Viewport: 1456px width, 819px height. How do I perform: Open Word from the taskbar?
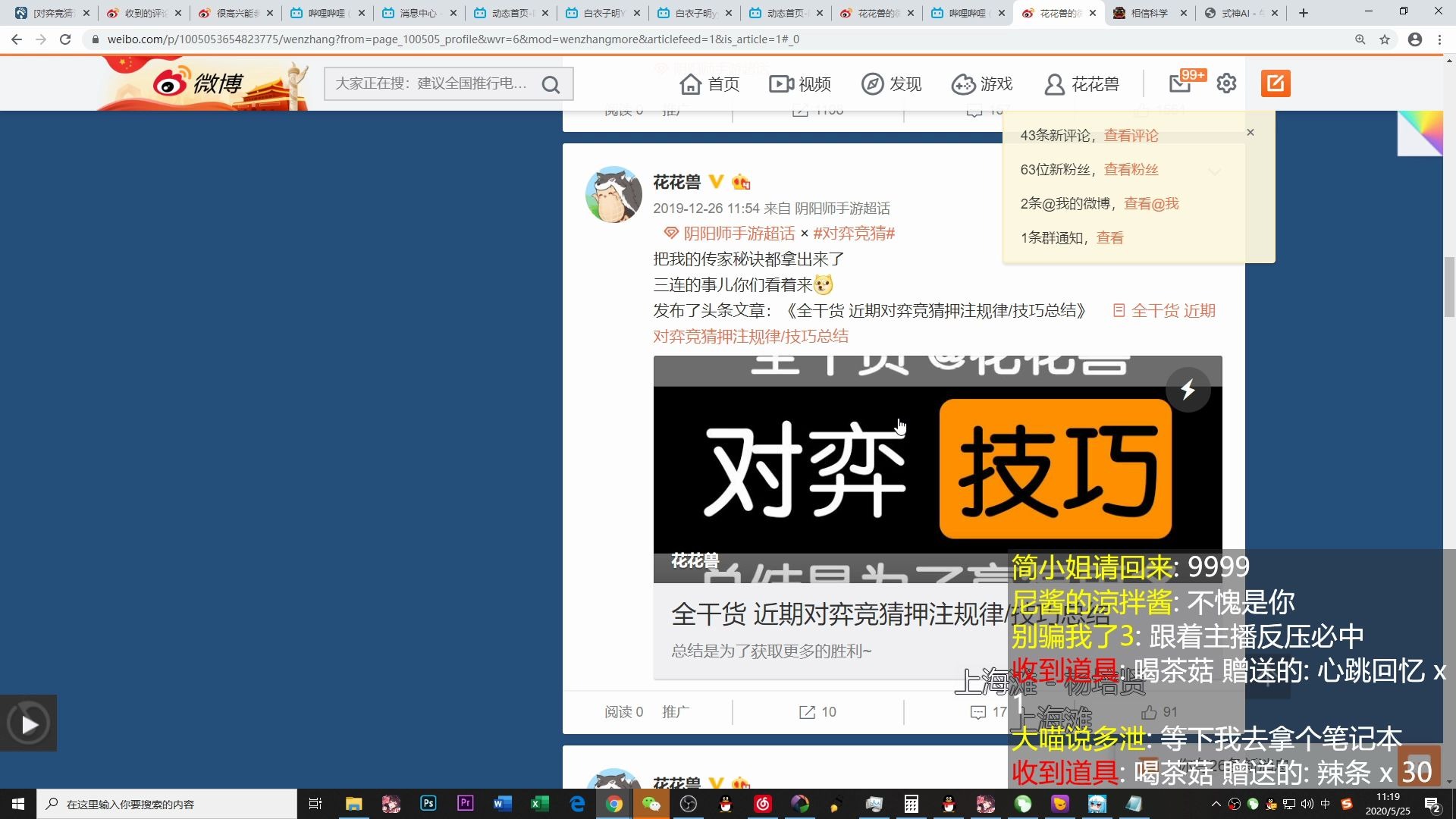click(x=503, y=804)
